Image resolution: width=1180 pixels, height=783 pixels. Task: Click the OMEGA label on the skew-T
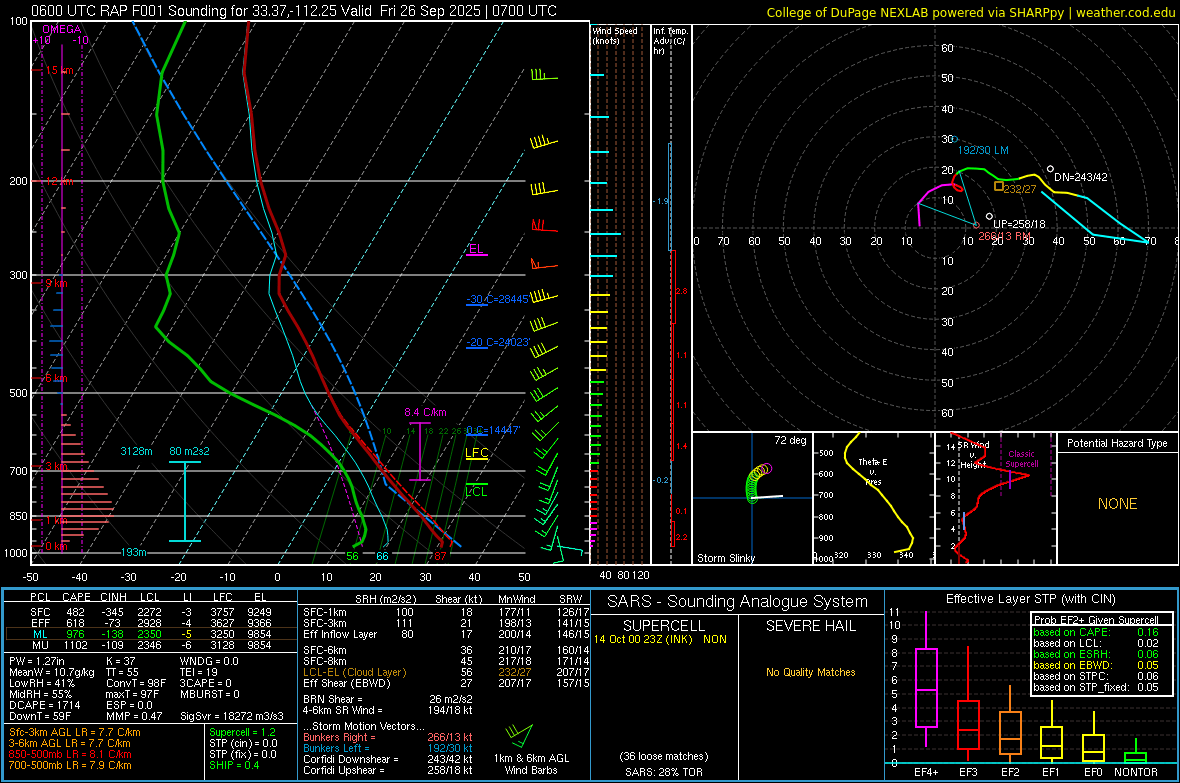61,29
